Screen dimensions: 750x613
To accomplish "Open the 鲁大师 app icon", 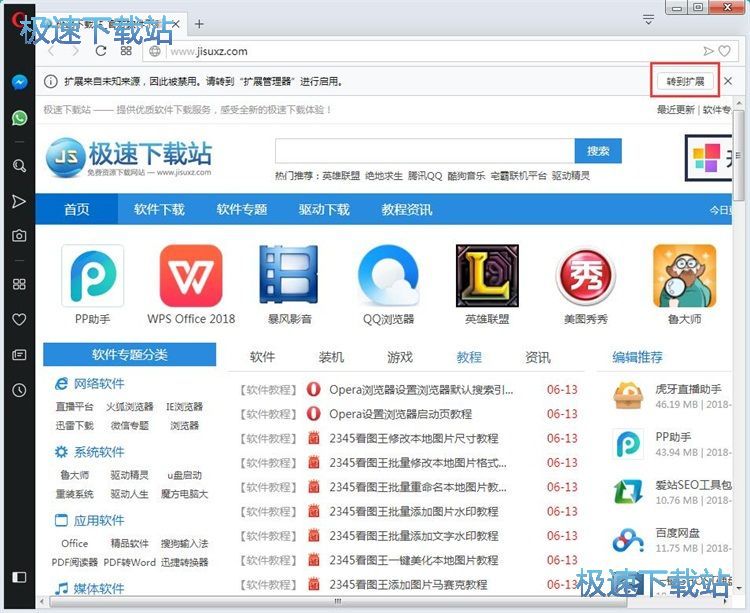I will coord(684,275).
